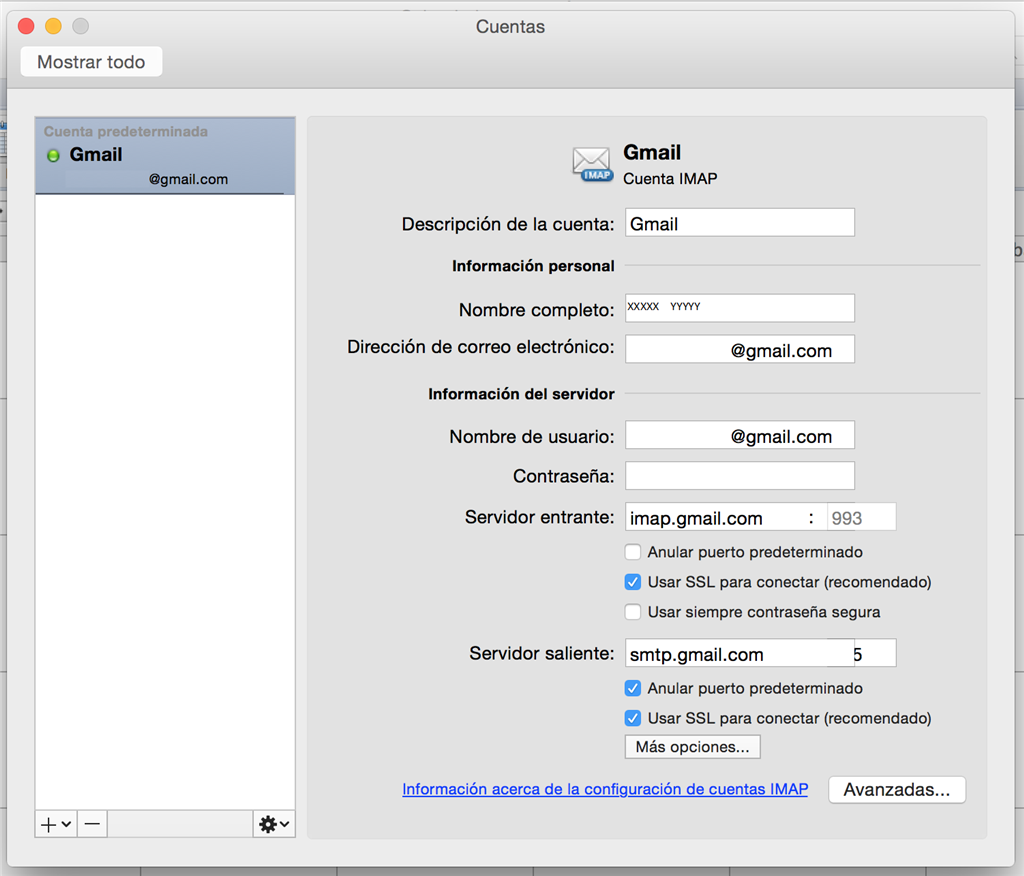
Task: Click the Mostrar todo button
Action: coord(91,62)
